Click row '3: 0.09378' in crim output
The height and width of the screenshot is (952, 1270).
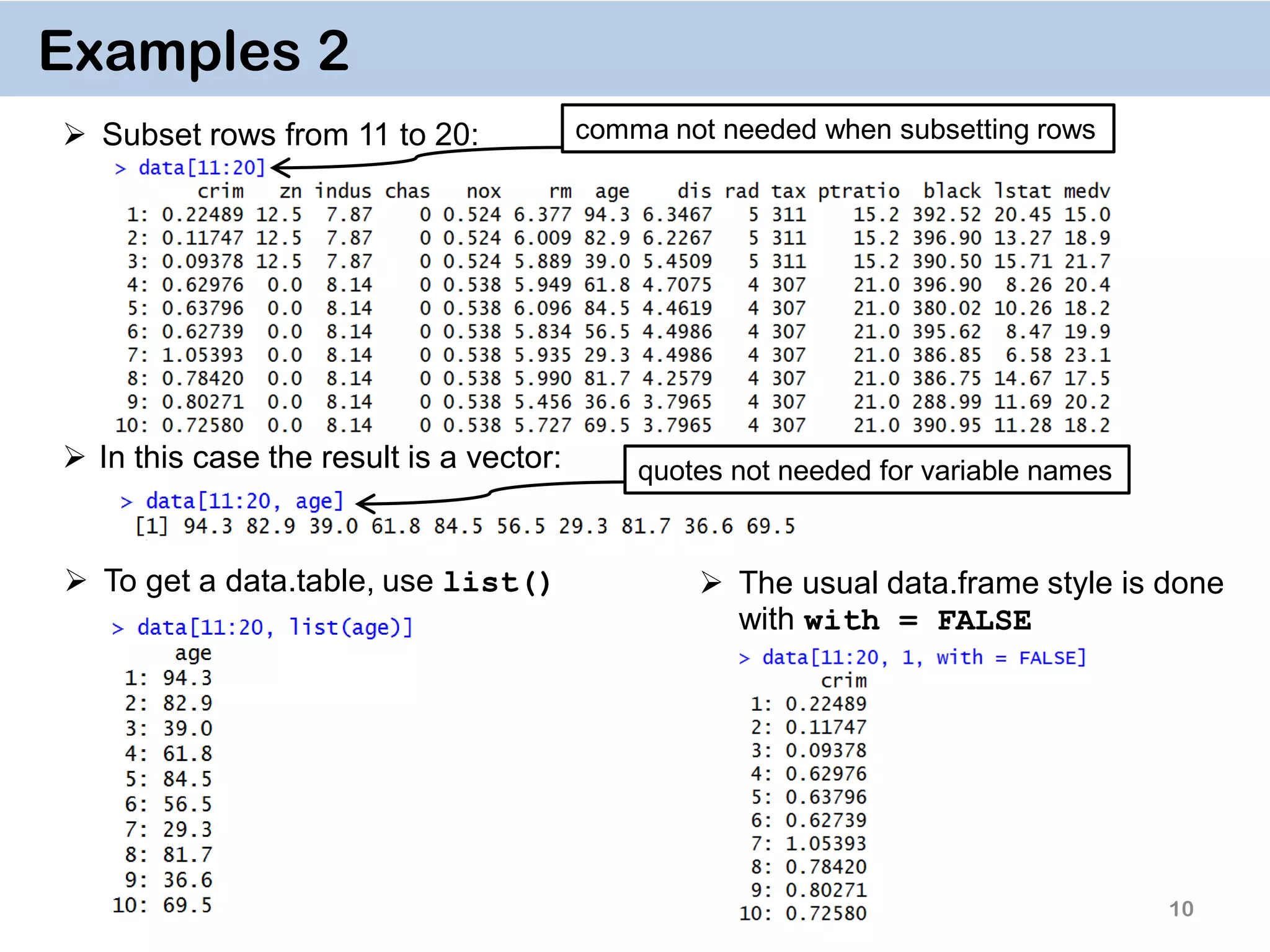point(809,751)
